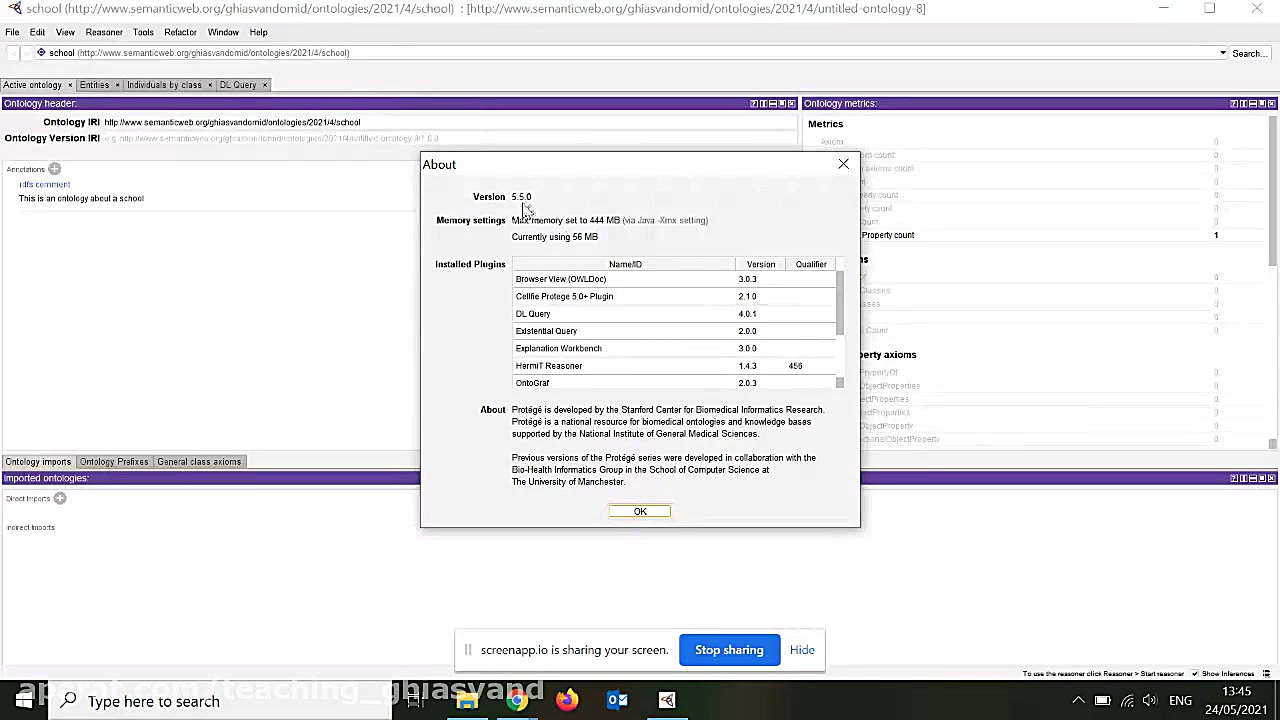1280x720 pixels.
Task: Show help for Ontology metrics panel
Action: pos(1234,104)
